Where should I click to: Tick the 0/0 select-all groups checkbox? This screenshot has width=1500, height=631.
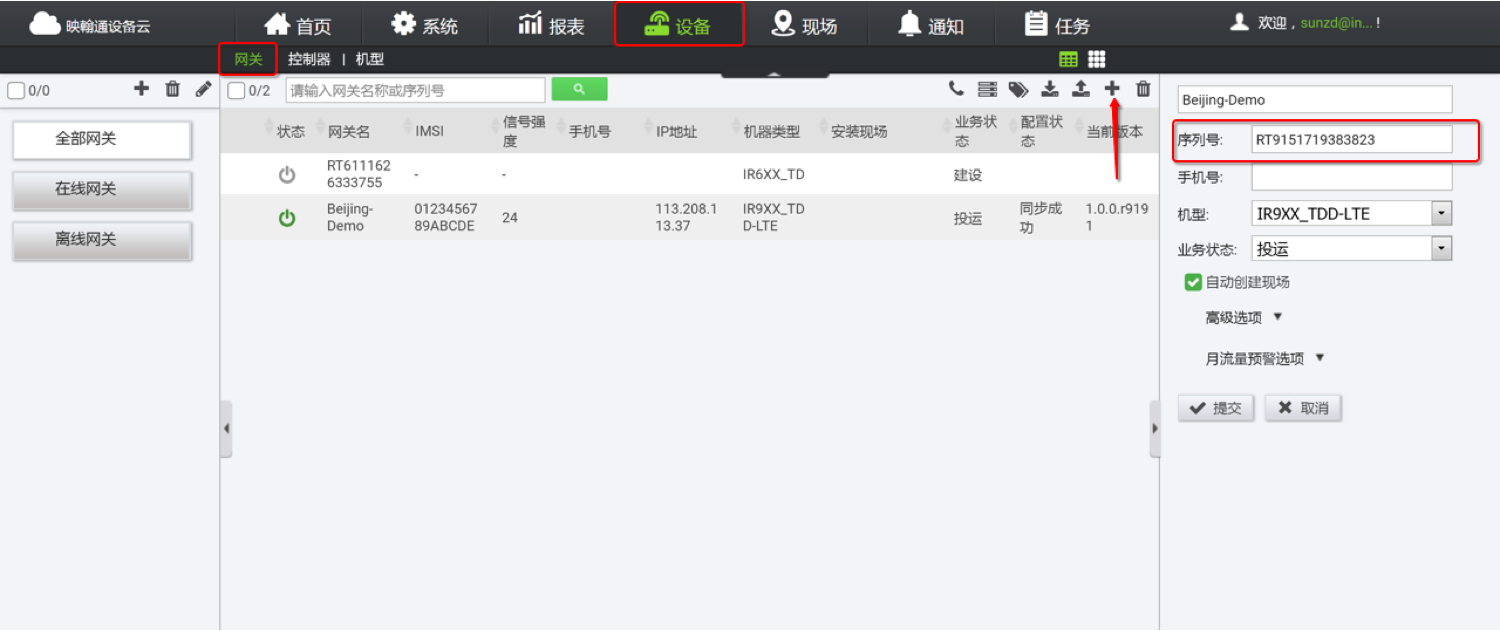pyautogui.click(x=16, y=91)
